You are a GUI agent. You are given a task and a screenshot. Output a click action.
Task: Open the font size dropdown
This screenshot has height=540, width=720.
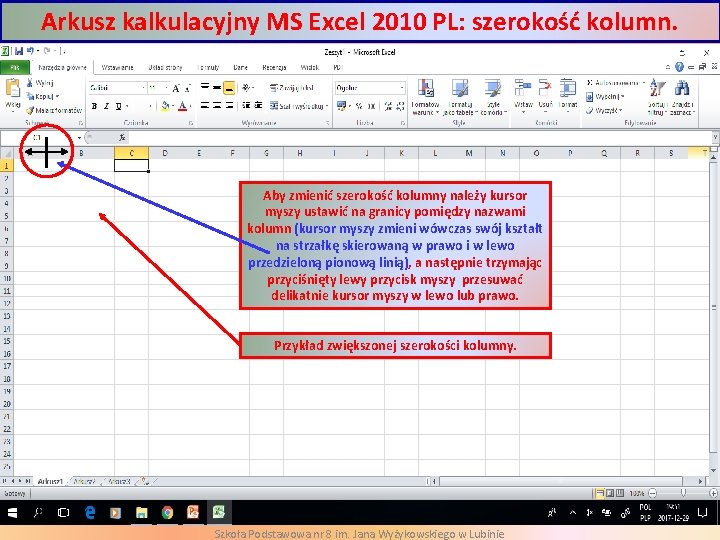166,88
